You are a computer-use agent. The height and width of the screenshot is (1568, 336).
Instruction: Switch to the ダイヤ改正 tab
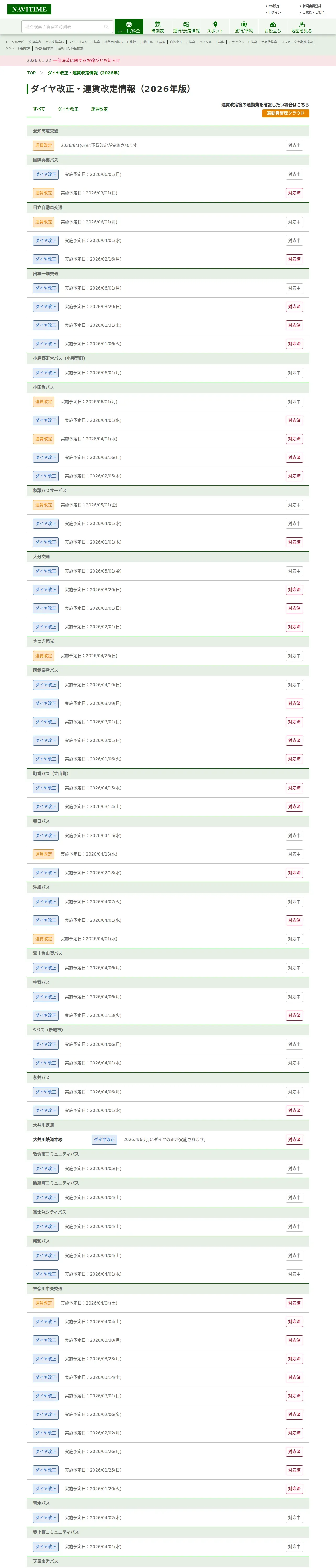[x=68, y=109]
